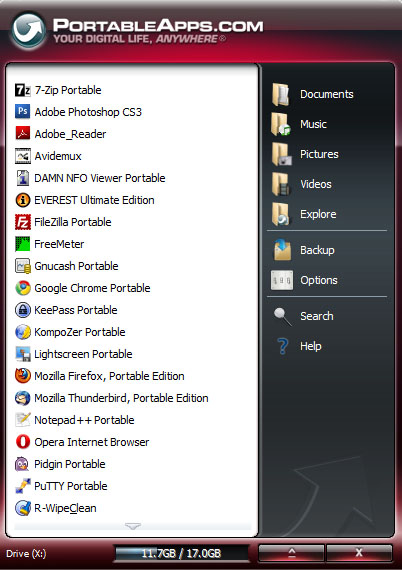The image size is (402, 570).
Task: Click the 'Gnucash Portable' name
Action: [x=76, y=266]
